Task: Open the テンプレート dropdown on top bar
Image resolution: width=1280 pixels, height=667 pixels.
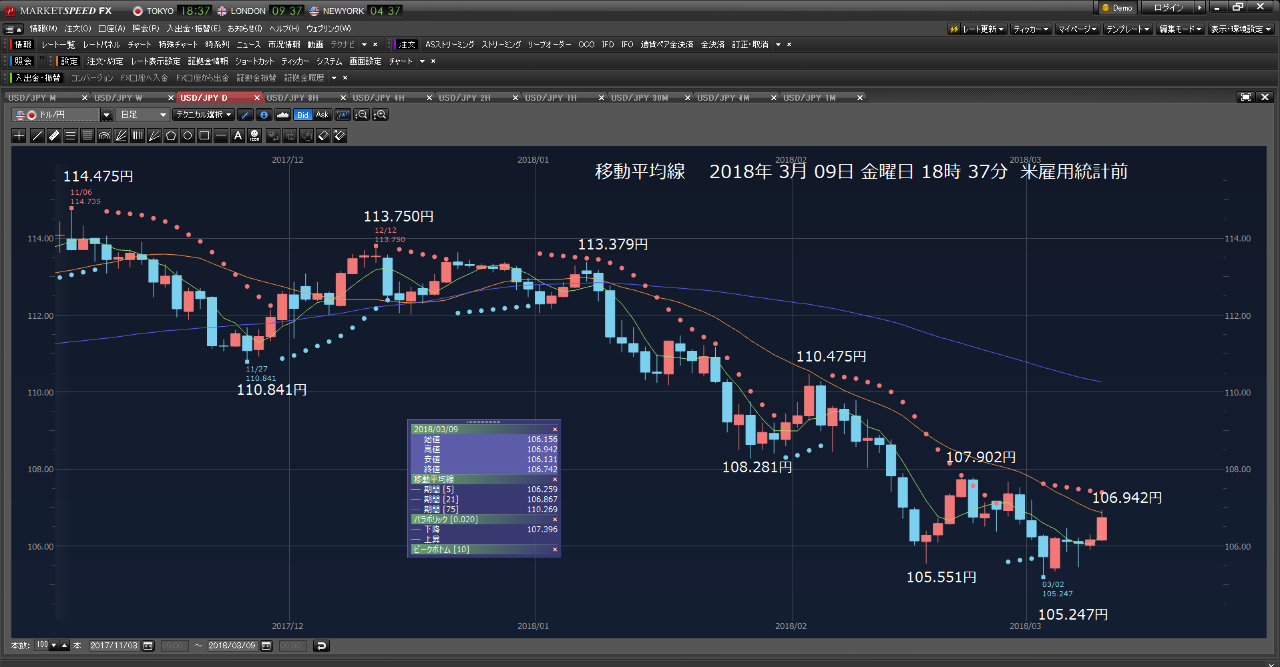Action: [1131, 29]
